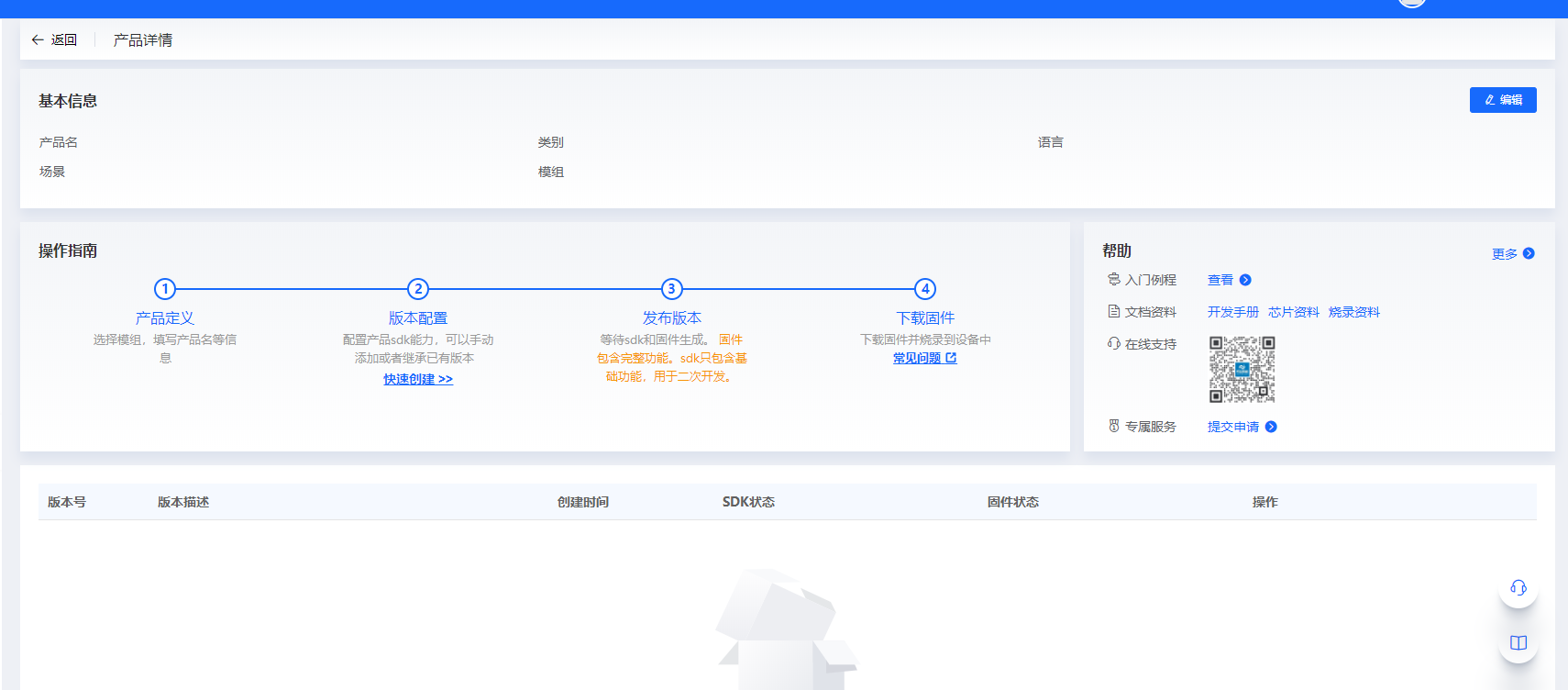This screenshot has width=1568, height=690.
Task: Click the 版本号 column header
Action: [x=67, y=502]
